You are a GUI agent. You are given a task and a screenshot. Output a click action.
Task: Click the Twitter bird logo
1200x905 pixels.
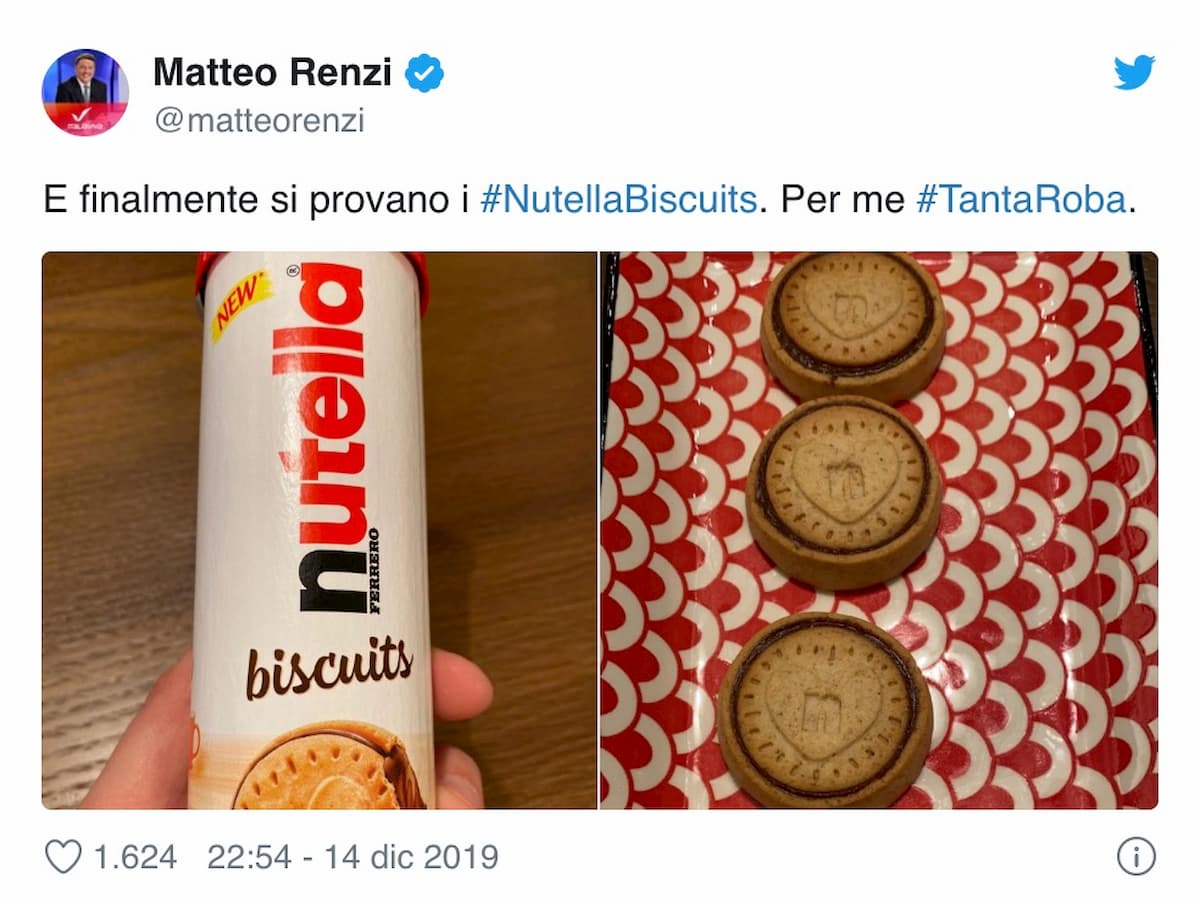[x=1134, y=72]
